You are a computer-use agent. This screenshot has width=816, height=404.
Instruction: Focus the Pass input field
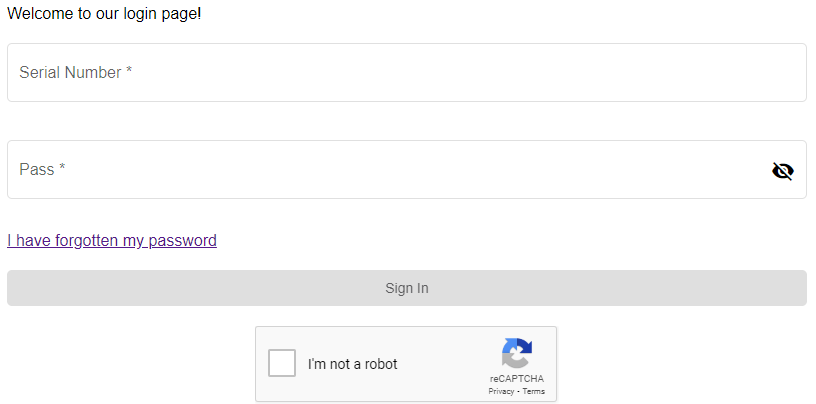[x=390, y=170]
